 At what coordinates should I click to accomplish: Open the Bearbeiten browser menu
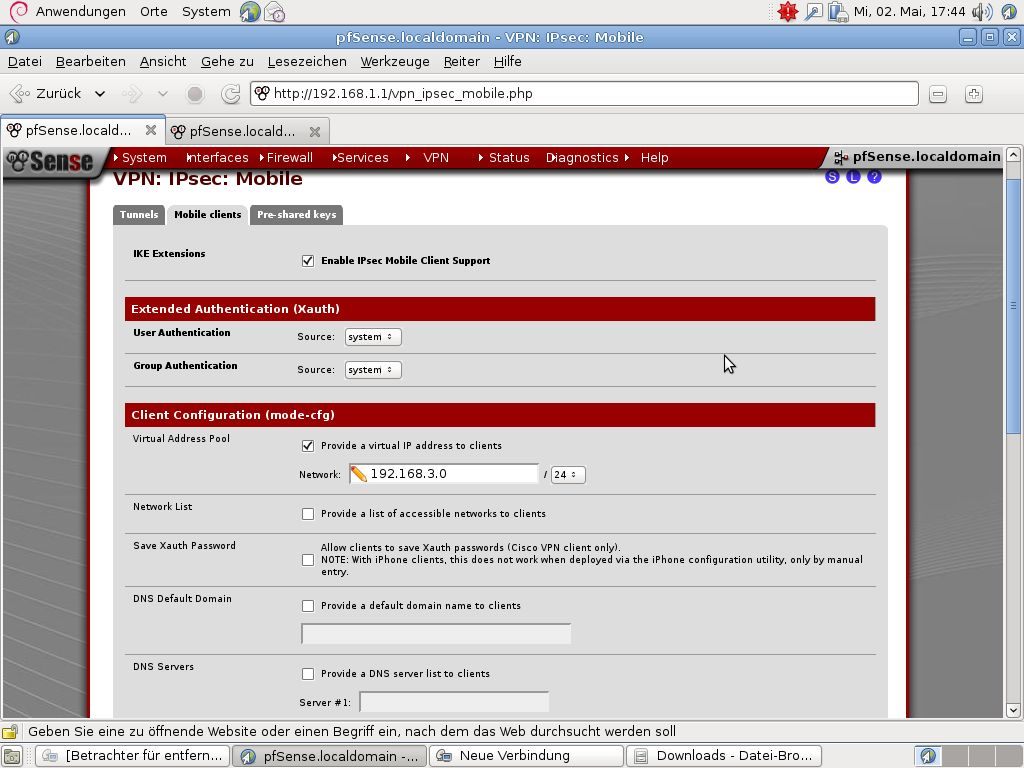point(91,61)
